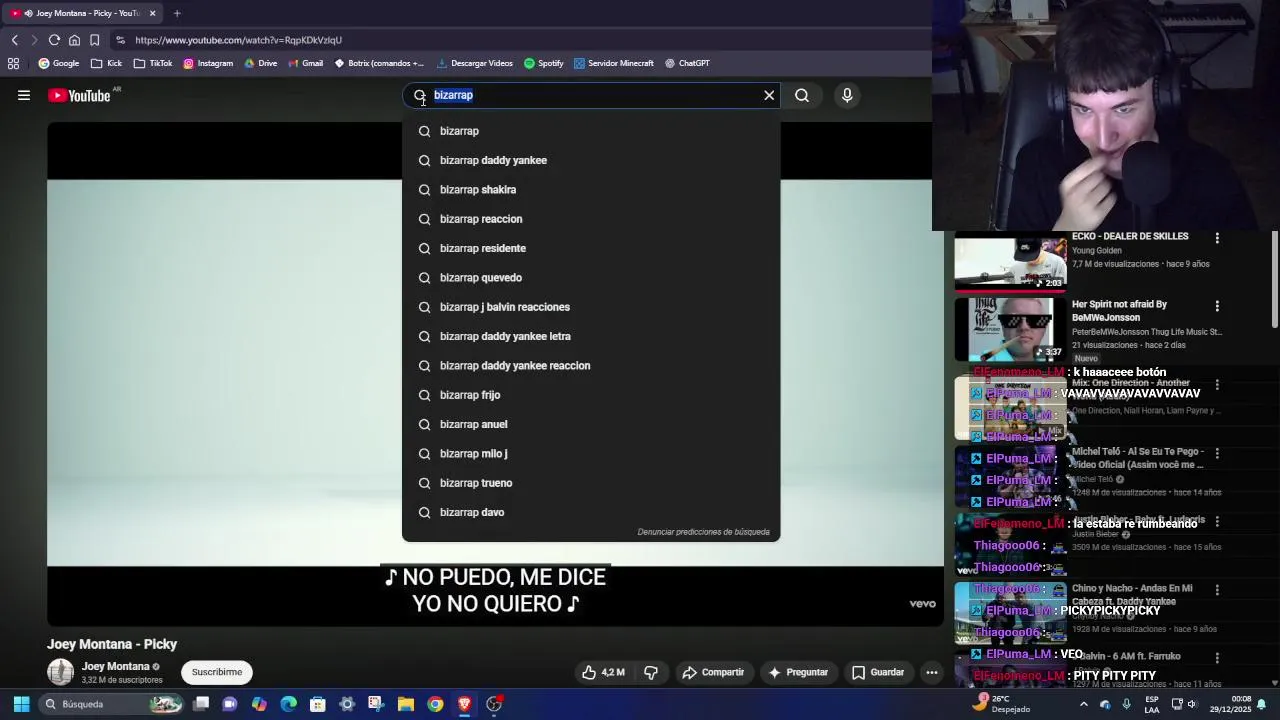The height and width of the screenshot is (720, 1280).
Task: Select the 'bizarrap davo' suggestion
Action: coord(591,512)
